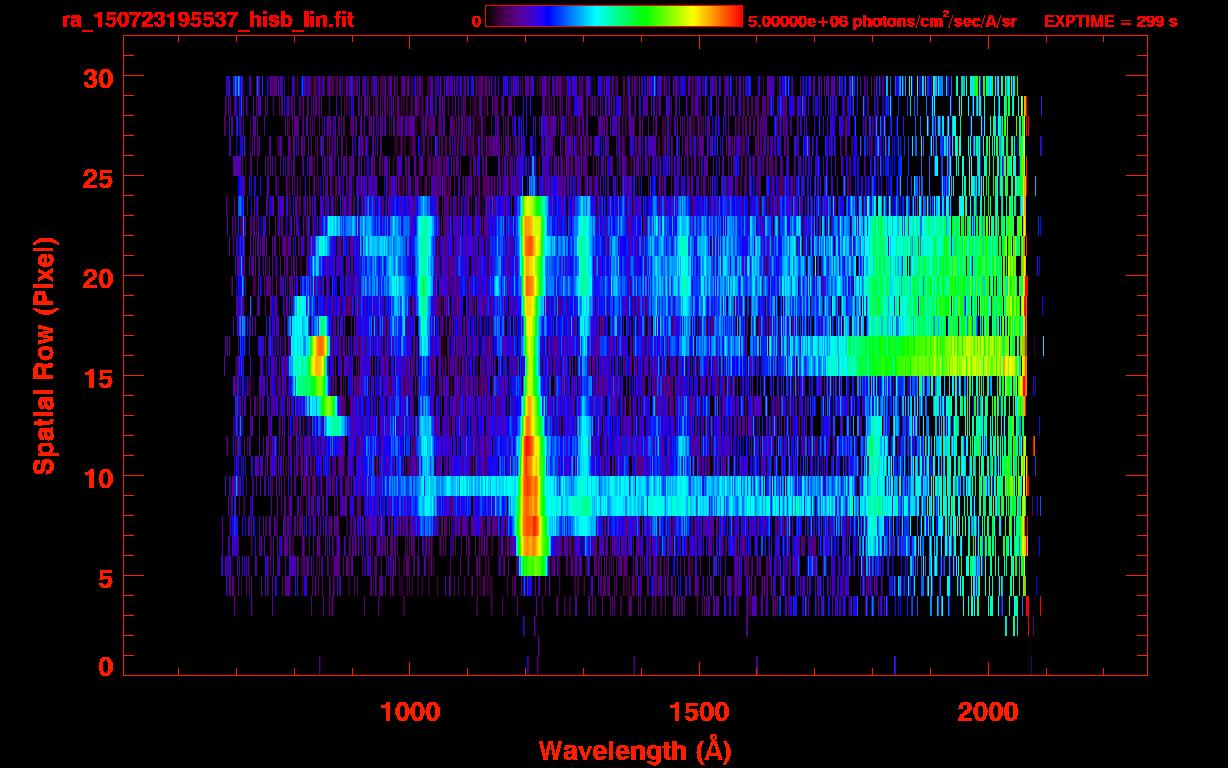Image resolution: width=1228 pixels, height=768 pixels.
Task: Click the horizontal cyan streak at row 9
Action: pyautogui.click(x=640, y=496)
